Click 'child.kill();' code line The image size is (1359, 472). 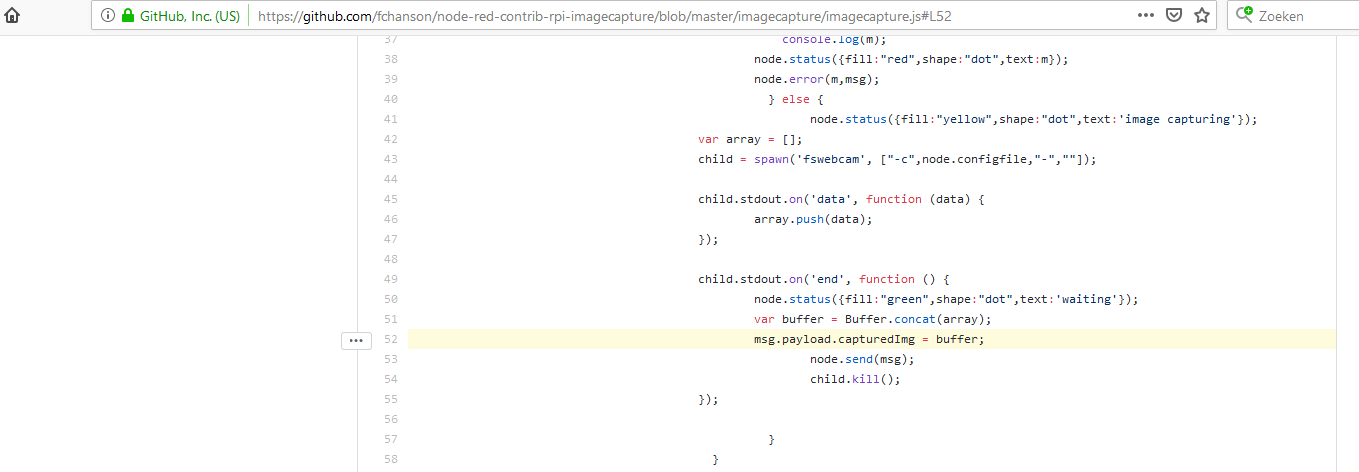(x=855, y=379)
